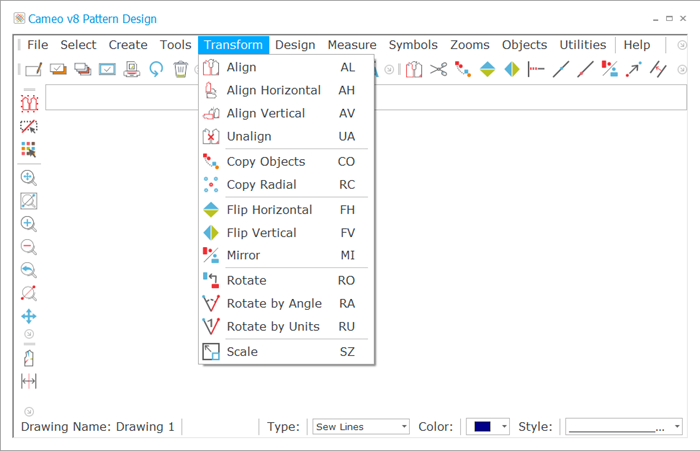The image size is (700, 451).
Task: Click the zoom window framed magnifier icon
Action: tap(29, 201)
